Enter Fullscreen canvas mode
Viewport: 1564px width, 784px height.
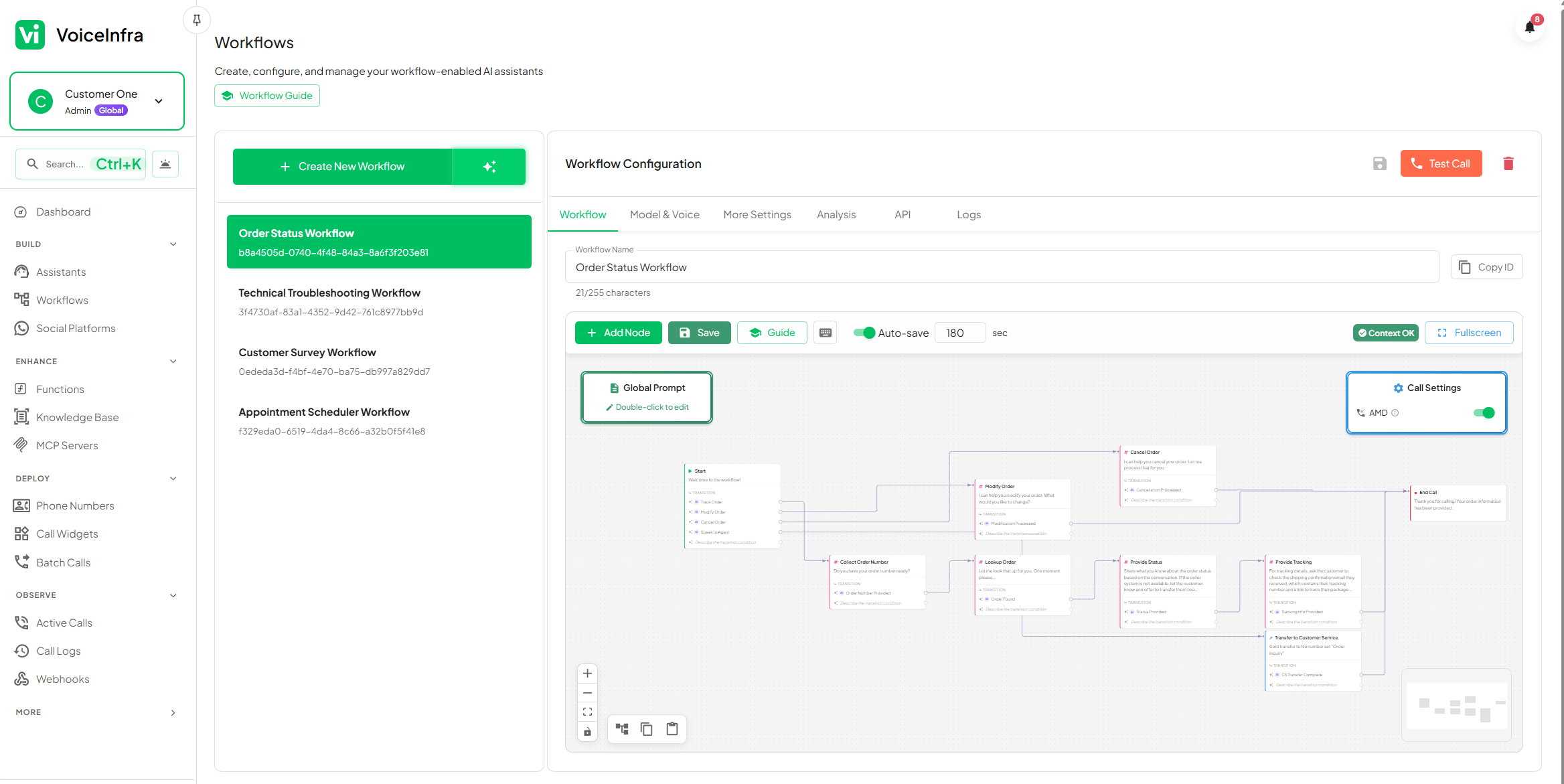(x=1469, y=333)
